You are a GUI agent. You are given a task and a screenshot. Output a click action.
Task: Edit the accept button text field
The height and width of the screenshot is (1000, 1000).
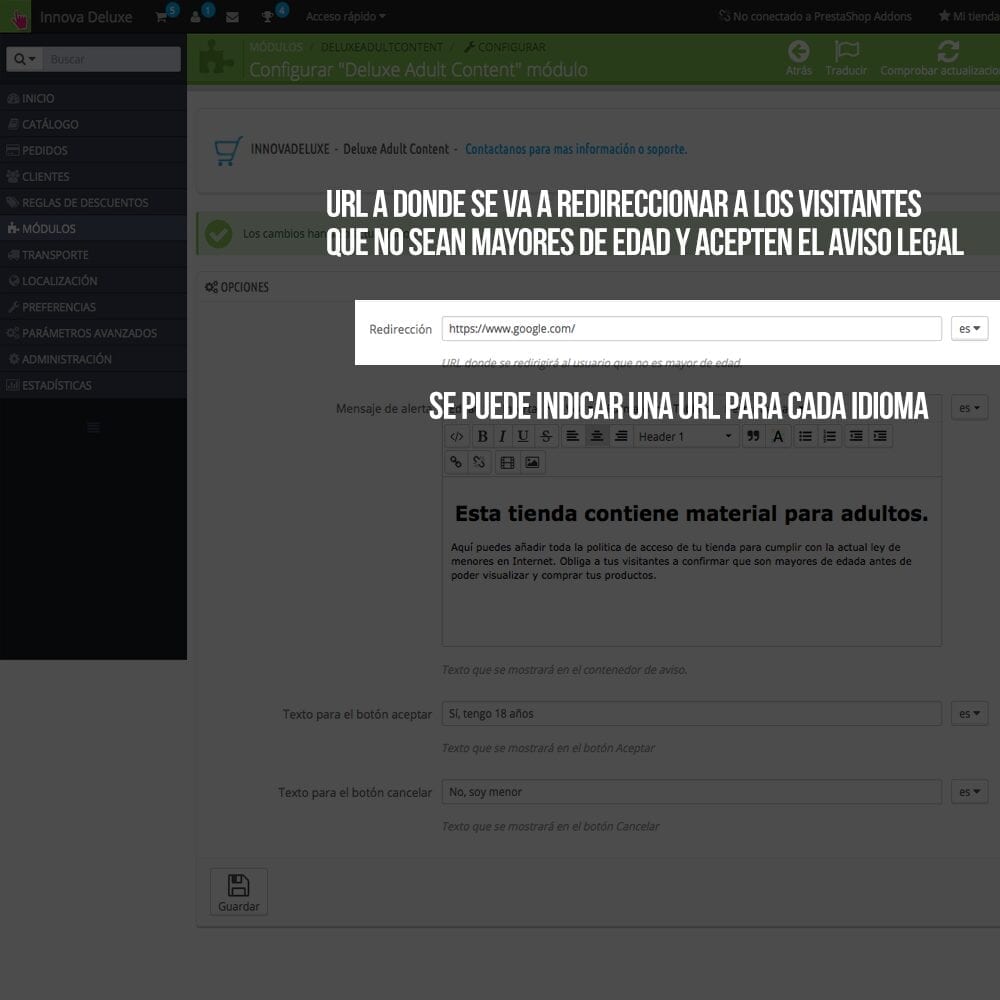coord(691,714)
